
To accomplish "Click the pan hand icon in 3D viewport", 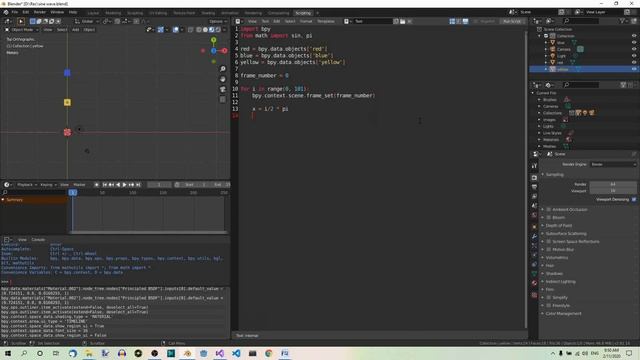I will click(x=222, y=79).
